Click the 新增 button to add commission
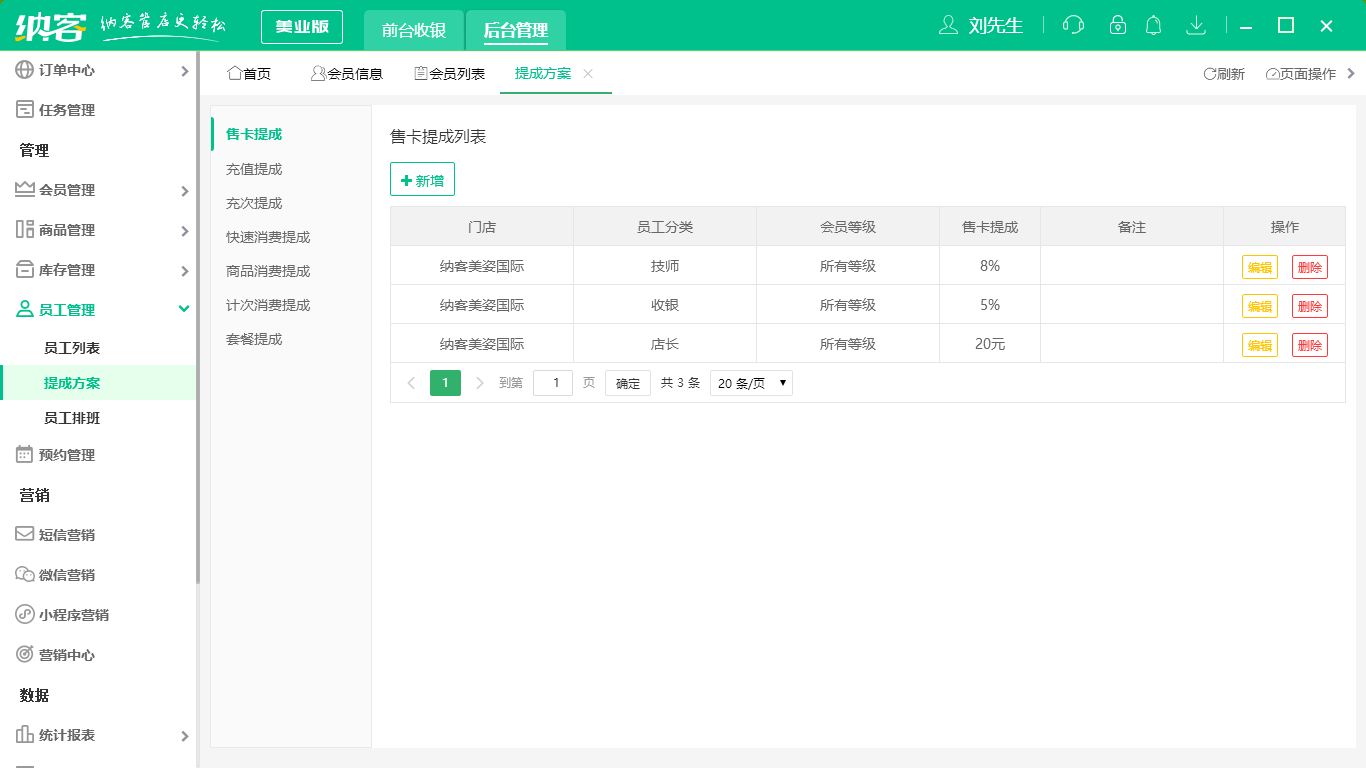 tap(422, 179)
